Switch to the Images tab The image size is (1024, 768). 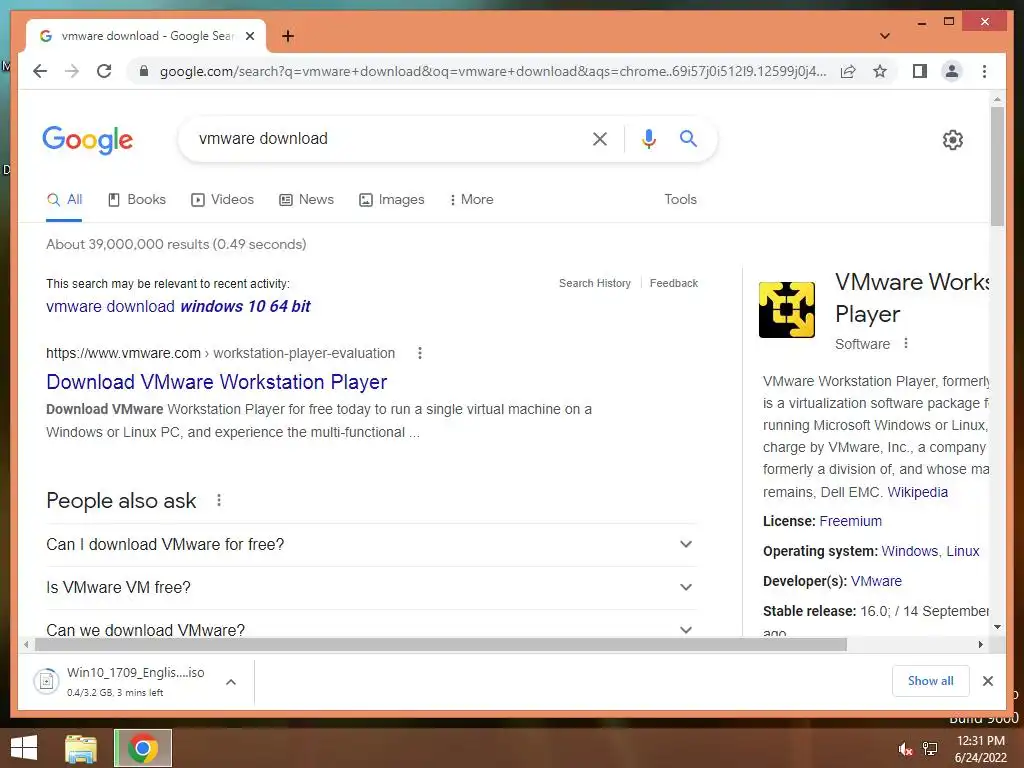click(x=391, y=200)
